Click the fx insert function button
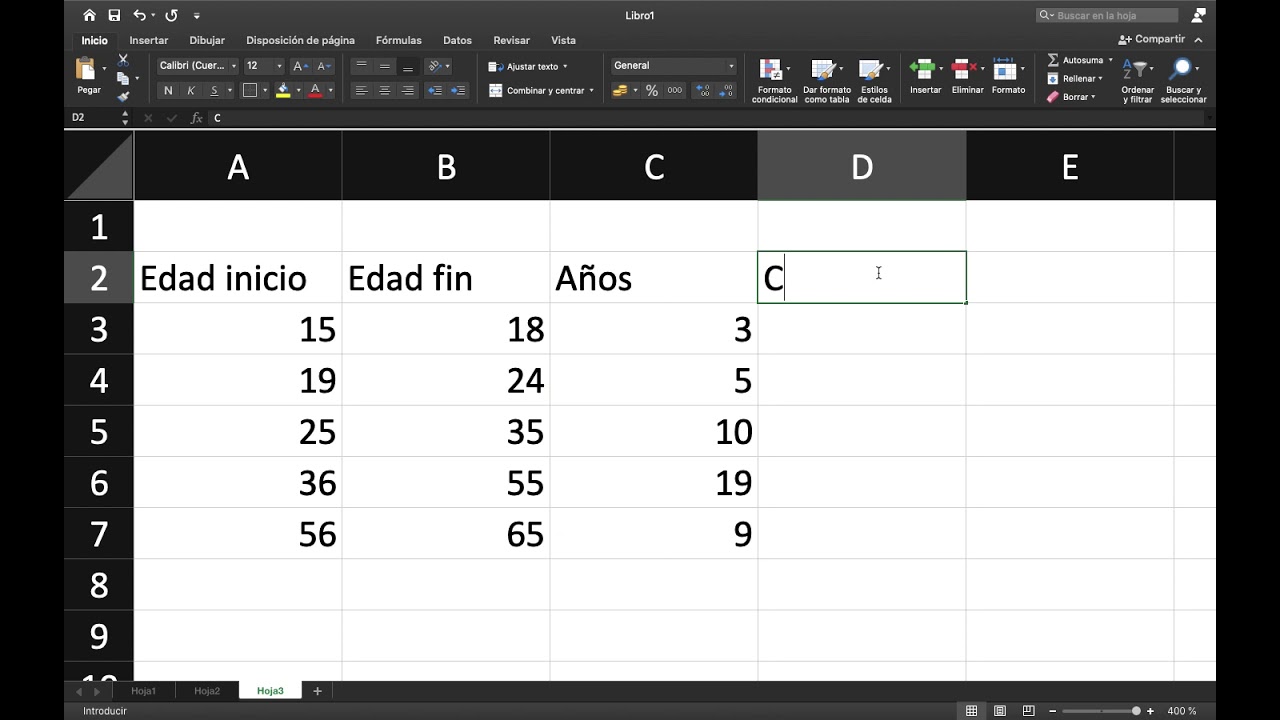This screenshot has width=1280, height=720. coord(196,118)
